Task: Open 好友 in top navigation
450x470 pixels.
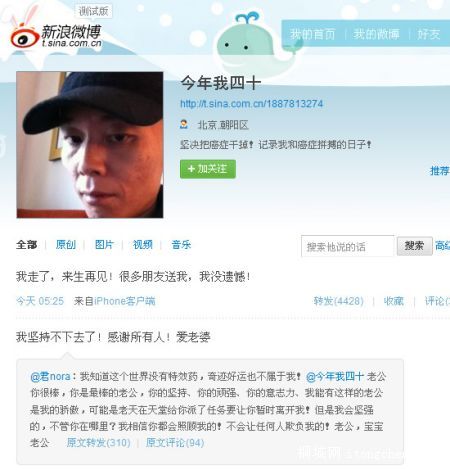Action: (428, 34)
